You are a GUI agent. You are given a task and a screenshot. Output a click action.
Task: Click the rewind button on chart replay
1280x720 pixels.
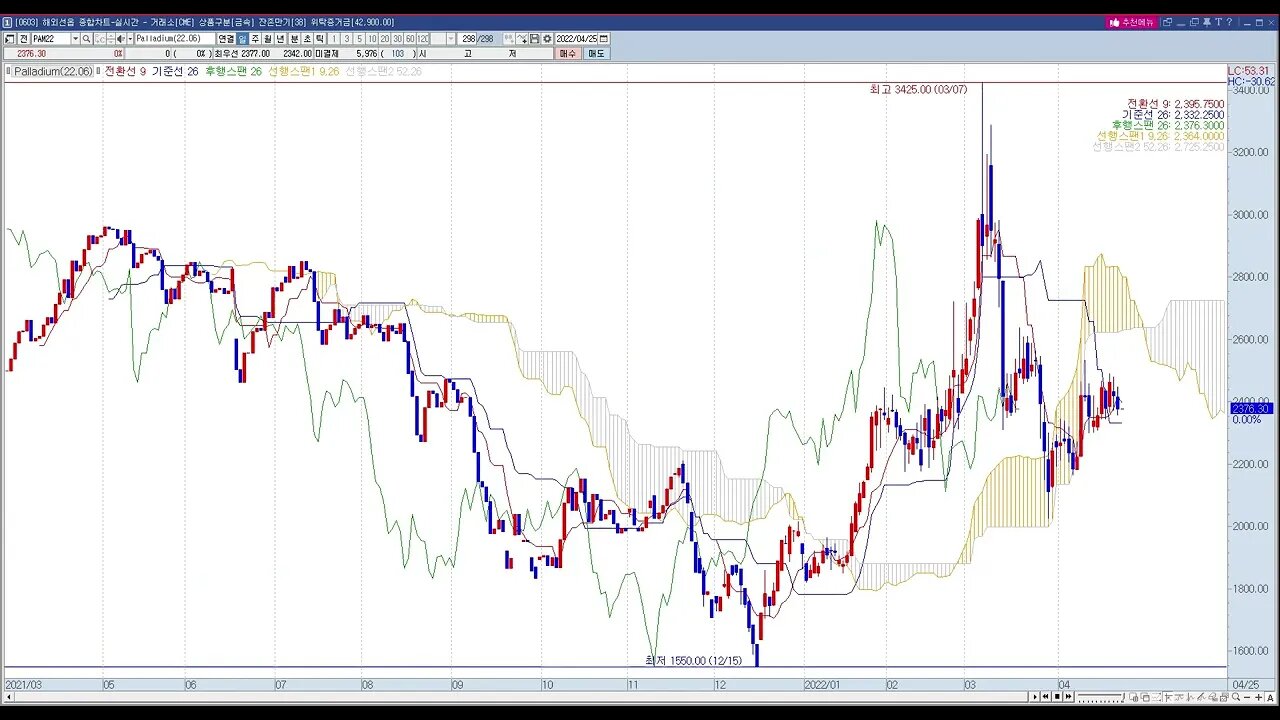coord(1045,696)
